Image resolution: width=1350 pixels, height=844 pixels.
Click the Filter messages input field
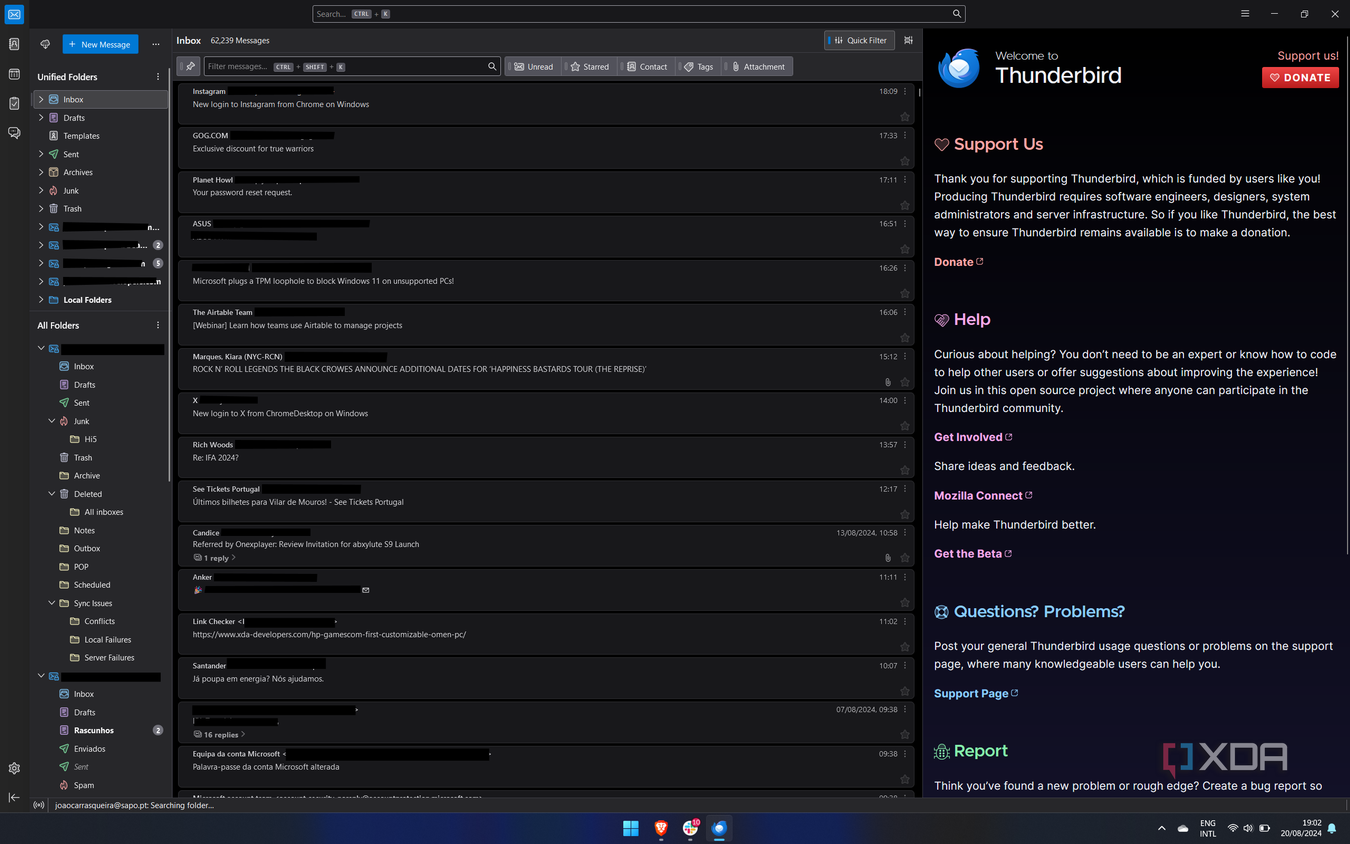[x=351, y=66]
